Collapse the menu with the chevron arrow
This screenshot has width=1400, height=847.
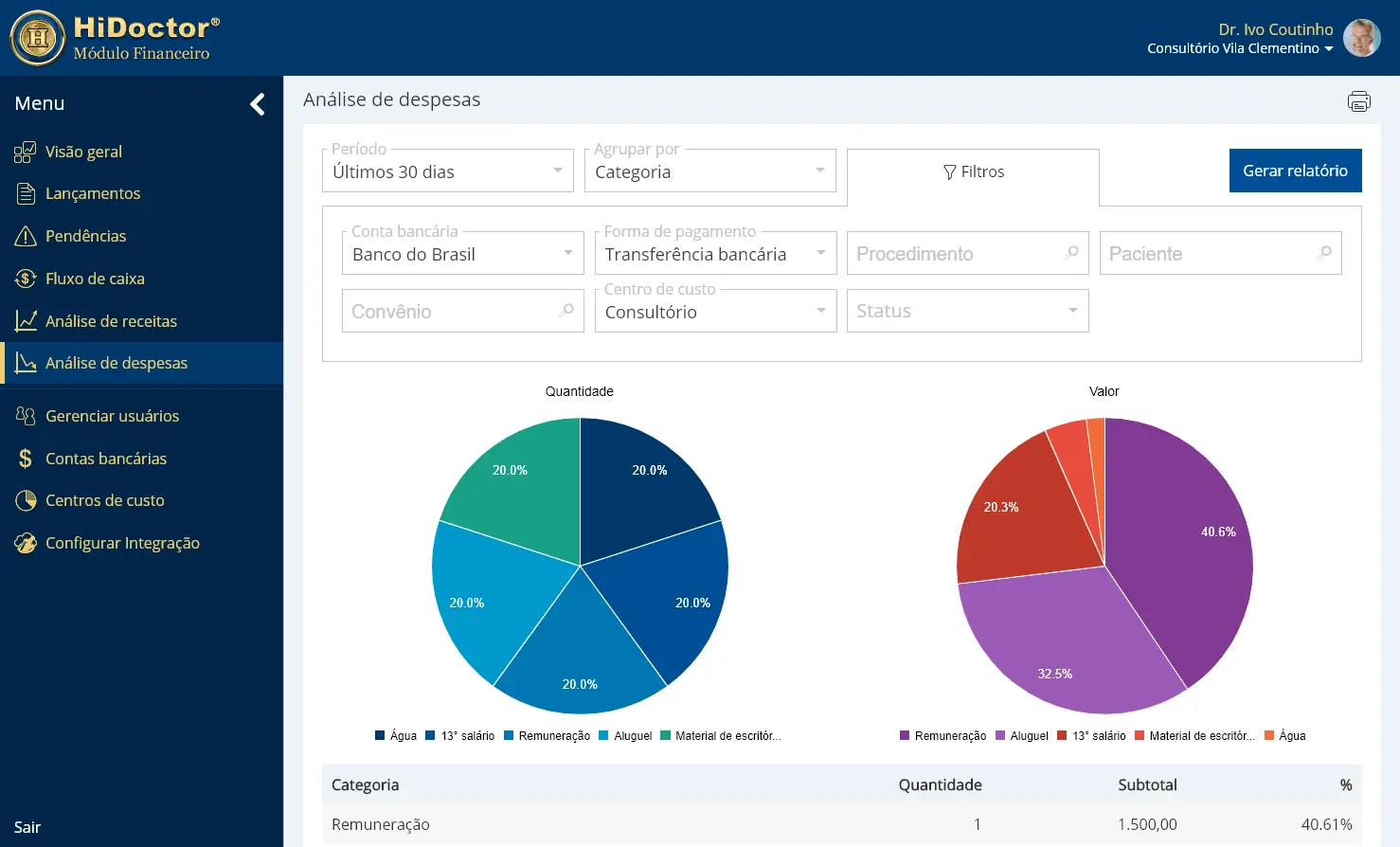point(257,104)
